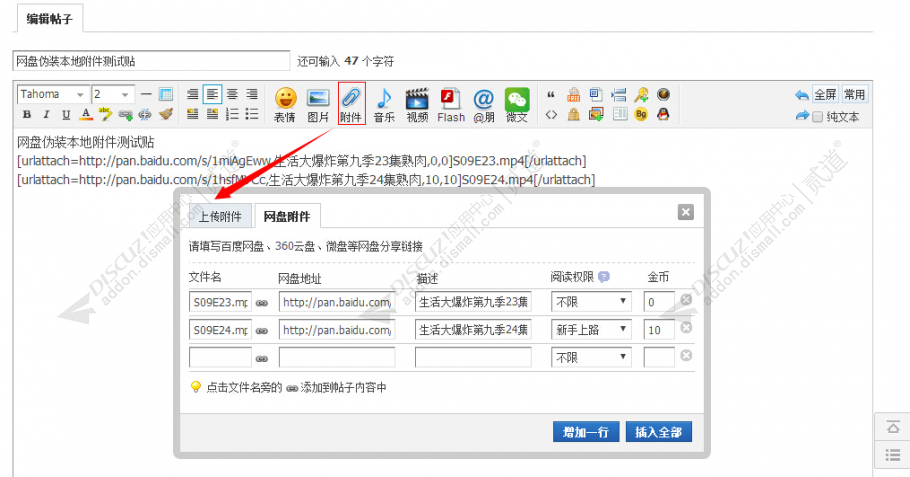Toggle bold formatting
The image size is (910, 477).
tap(27, 114)
